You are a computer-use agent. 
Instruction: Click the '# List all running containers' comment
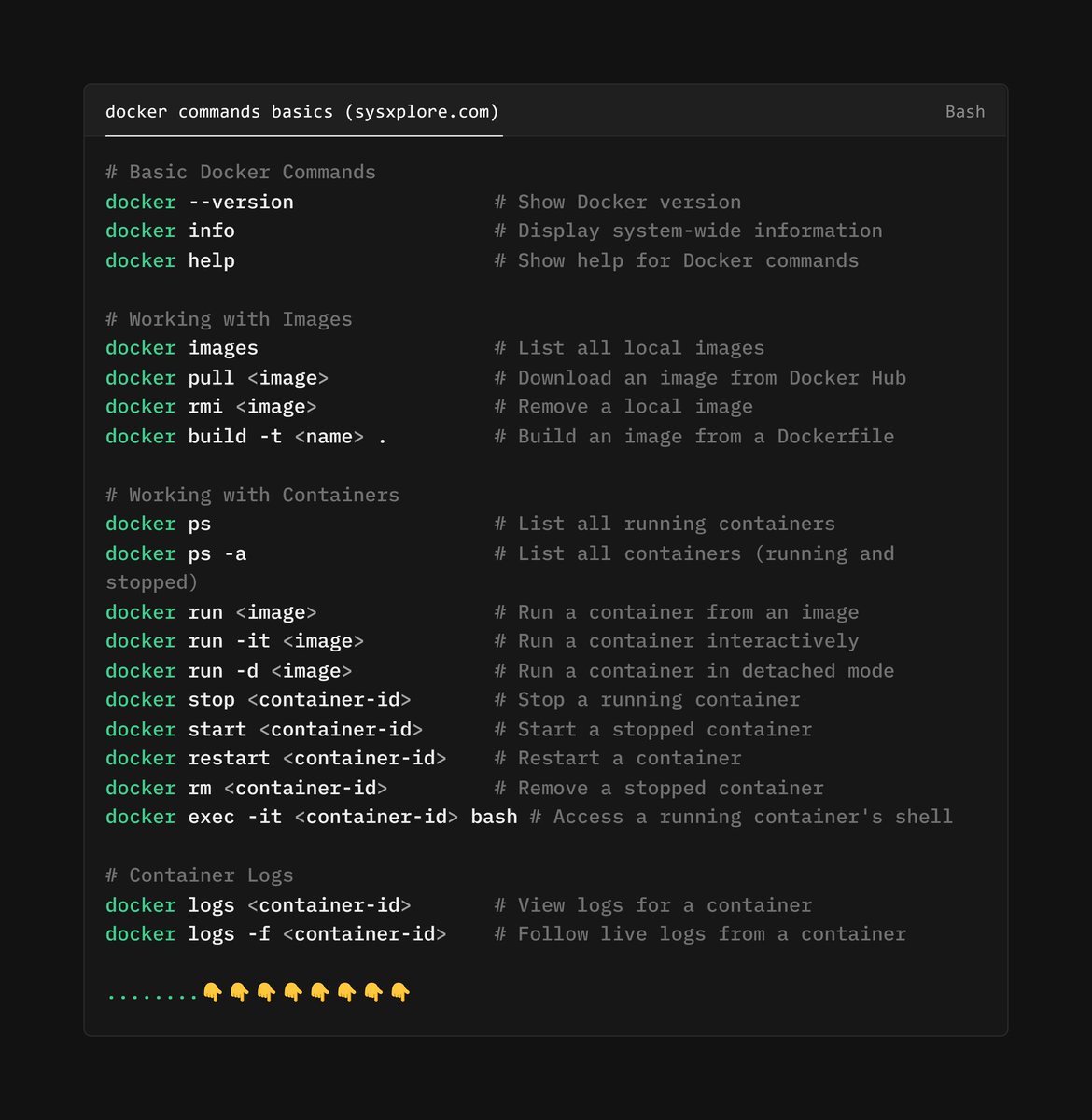[x=665, y=524]
